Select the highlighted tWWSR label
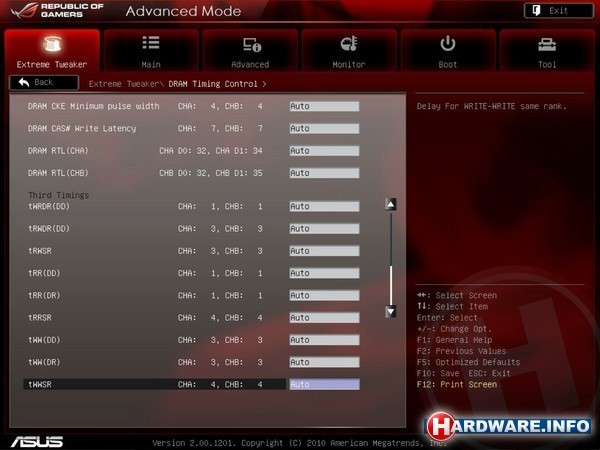The height and width of the screenshot is (450, 600). (40, 384)
